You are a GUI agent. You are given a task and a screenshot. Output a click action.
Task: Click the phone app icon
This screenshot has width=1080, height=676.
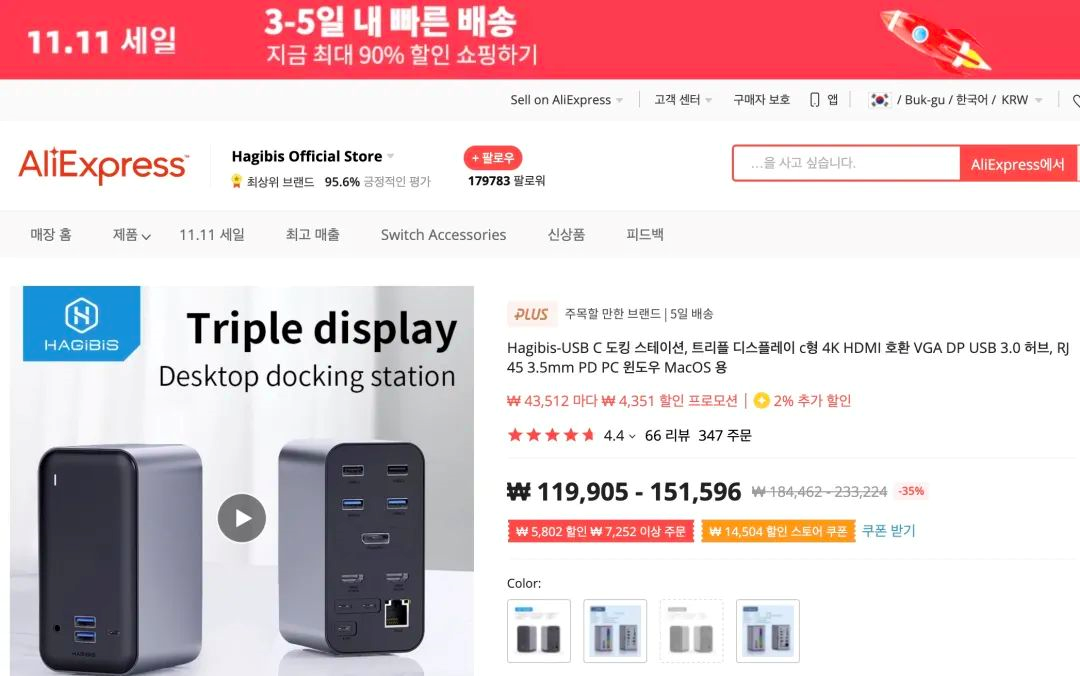[814, 100]
